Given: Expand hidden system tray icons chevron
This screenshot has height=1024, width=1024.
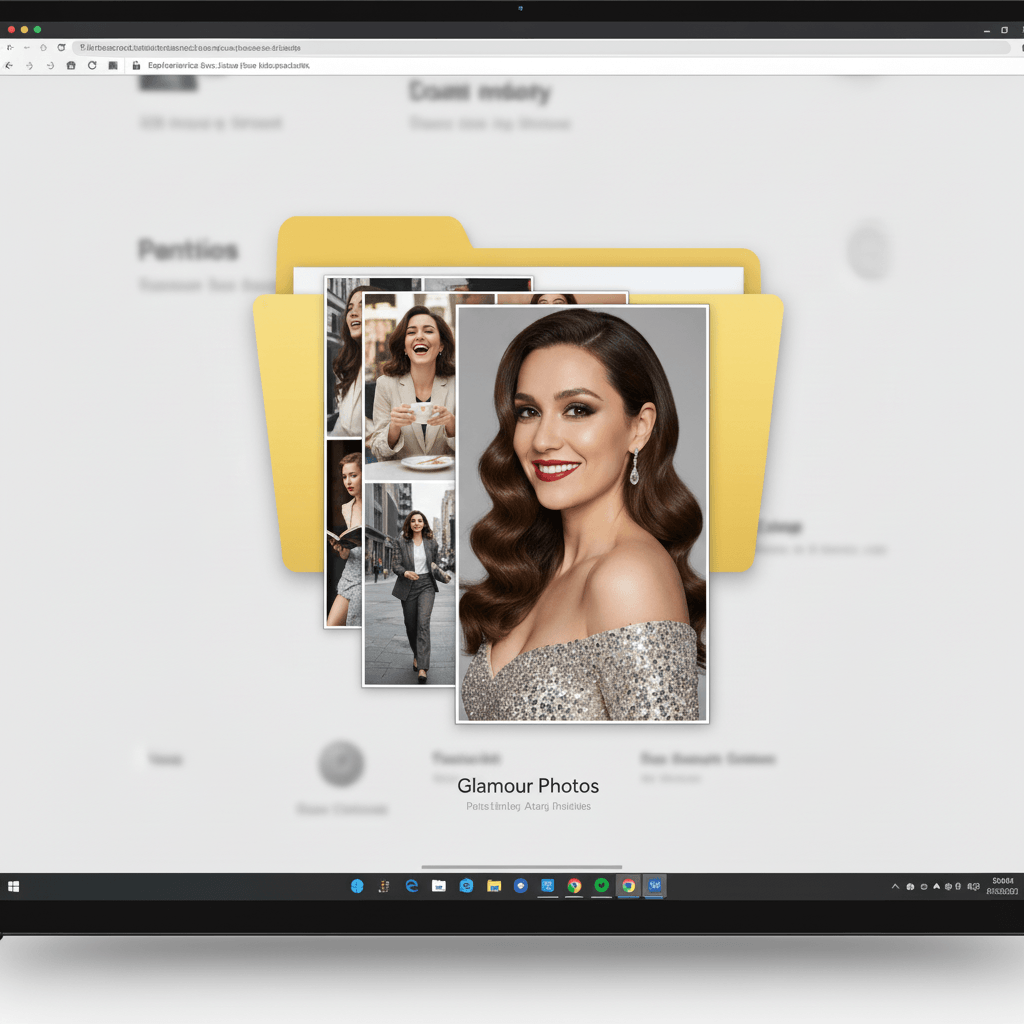Looking at the screenshot, I should click(x=895, y=886).
